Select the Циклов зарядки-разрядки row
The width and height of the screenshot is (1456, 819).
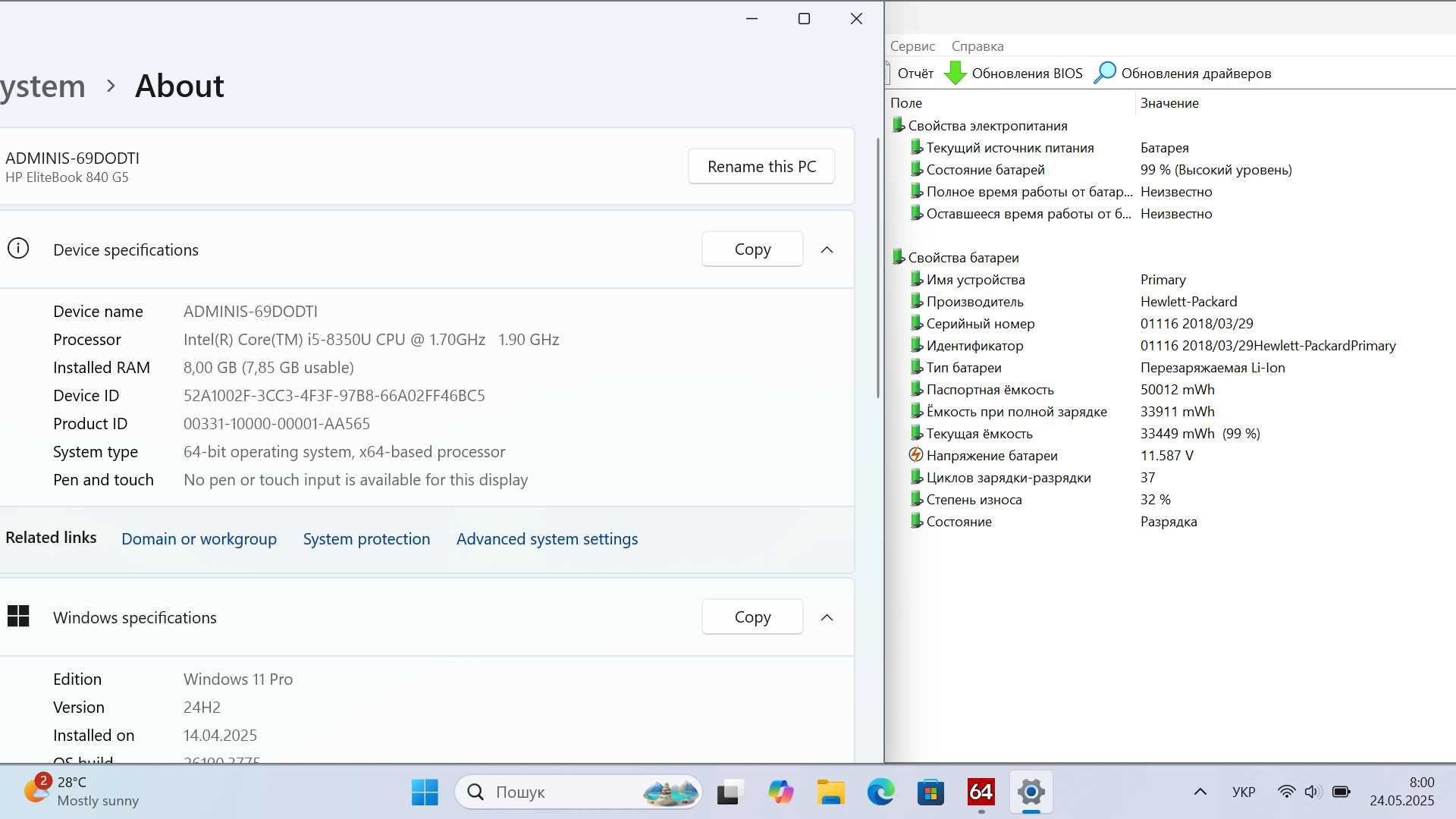coord(1170,477)
